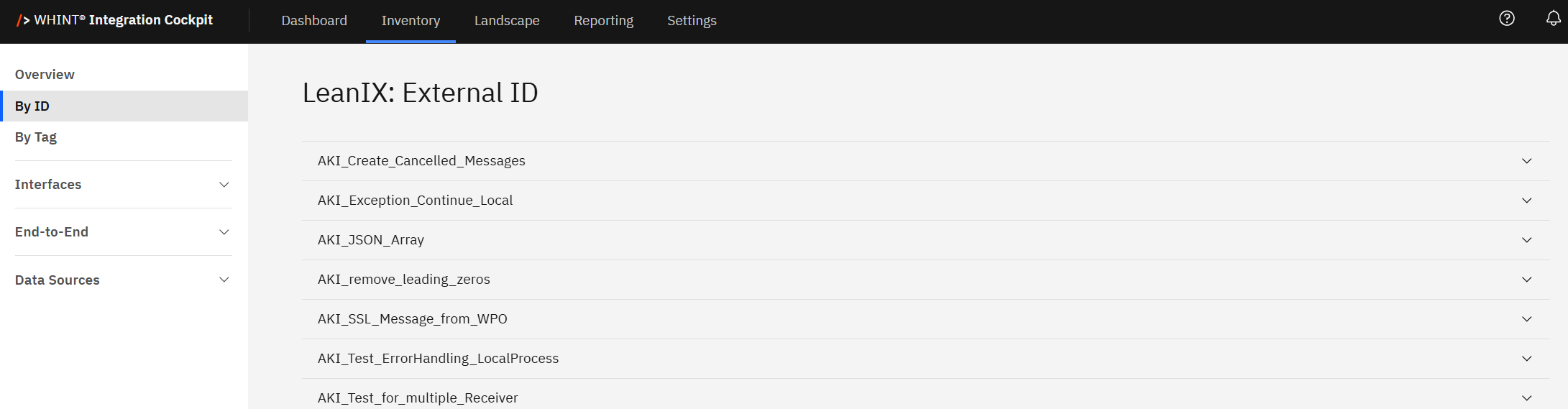This screenshot has height=409, width=1568.
Task: Open the Settings tab
Action: pyautogui.click(x=692, y=21)
